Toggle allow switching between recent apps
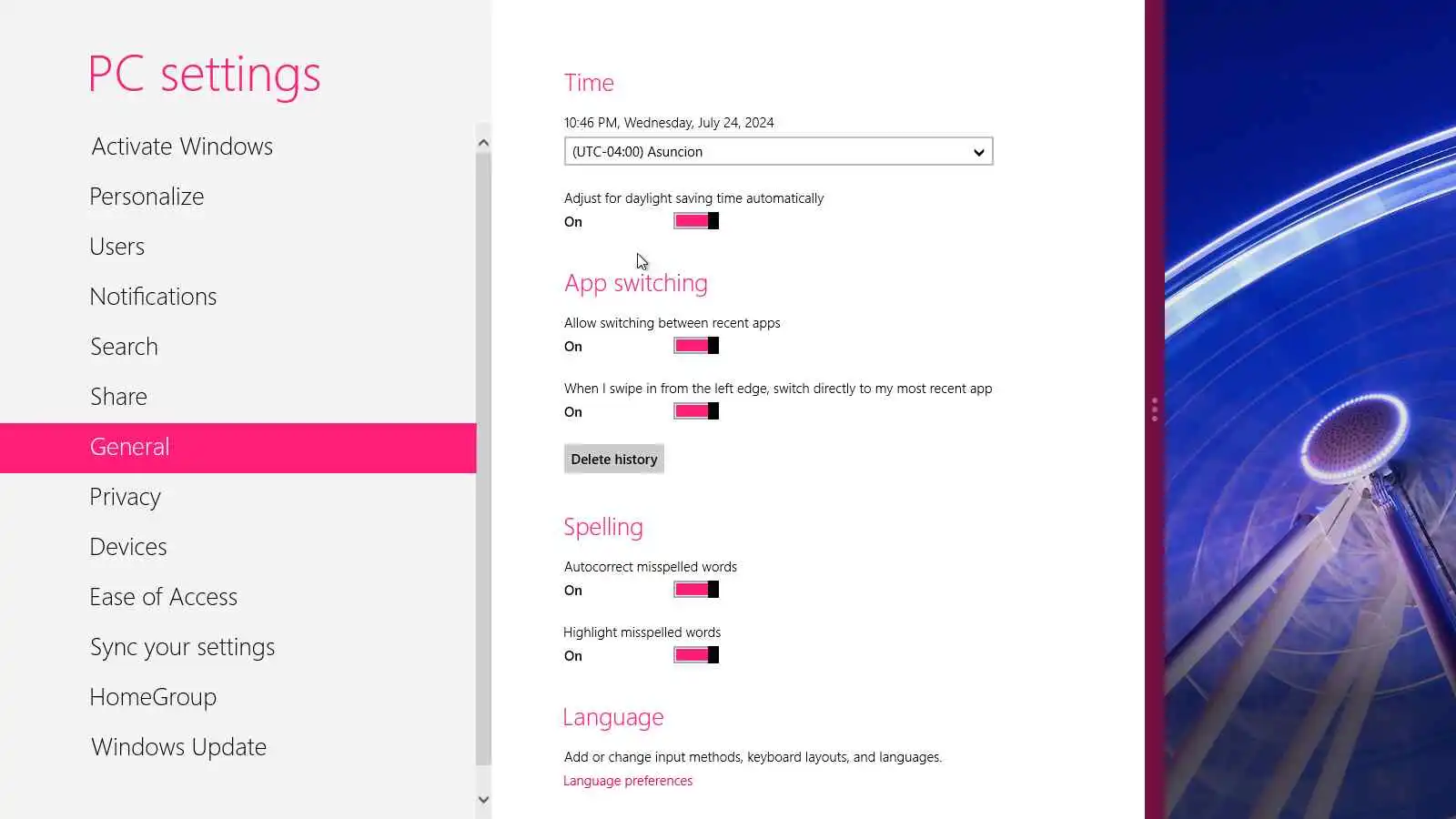1456x819 pixels. coord(696,346)
